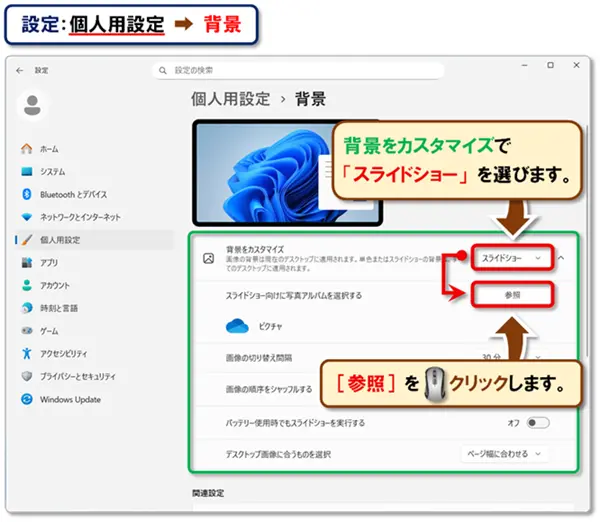Viewport: 600px width, 522px height.
Task: Open ホーム in the sidebar
Action: [93, 148]
